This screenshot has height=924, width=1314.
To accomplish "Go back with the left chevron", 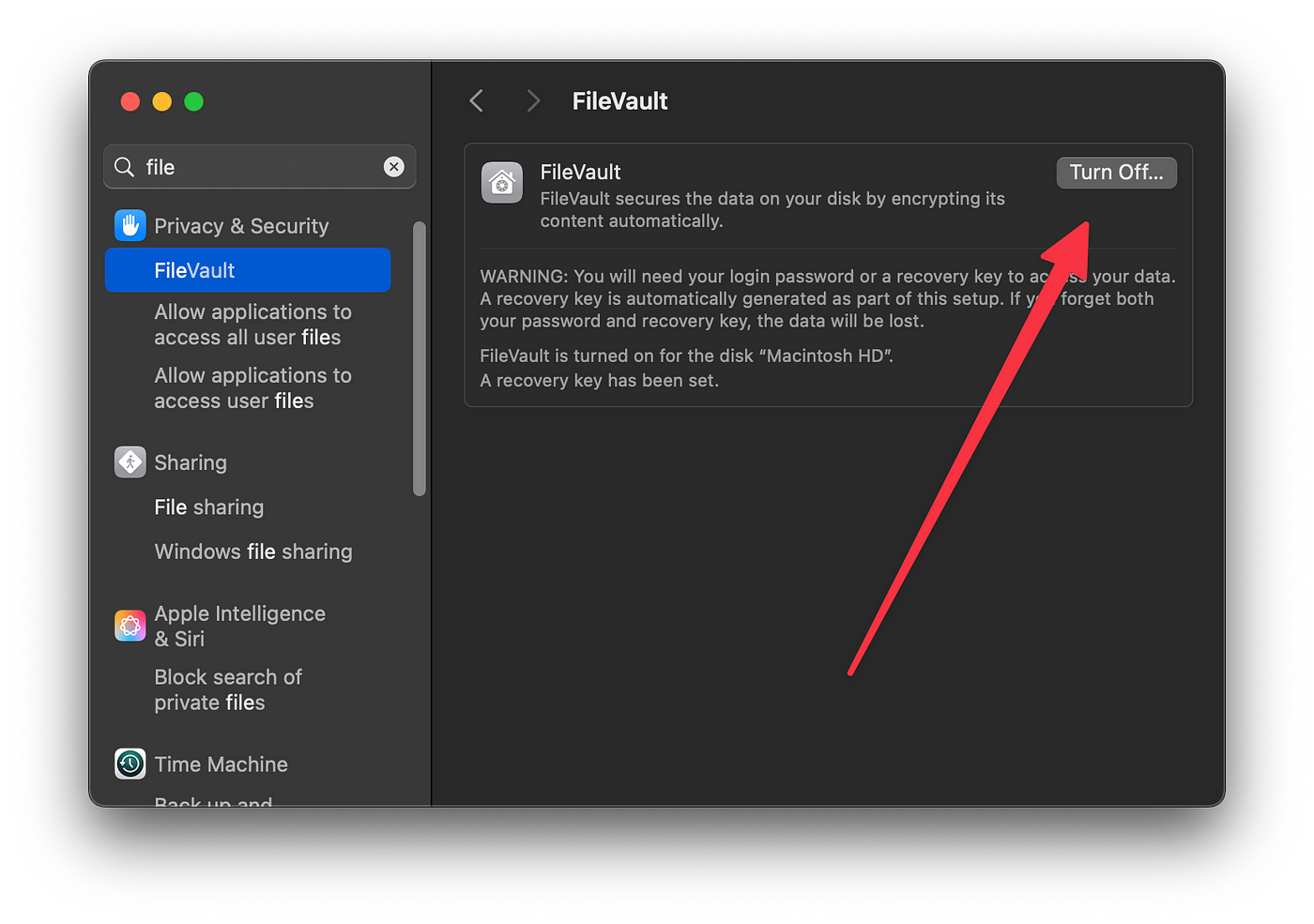I will tap(477, 100).
